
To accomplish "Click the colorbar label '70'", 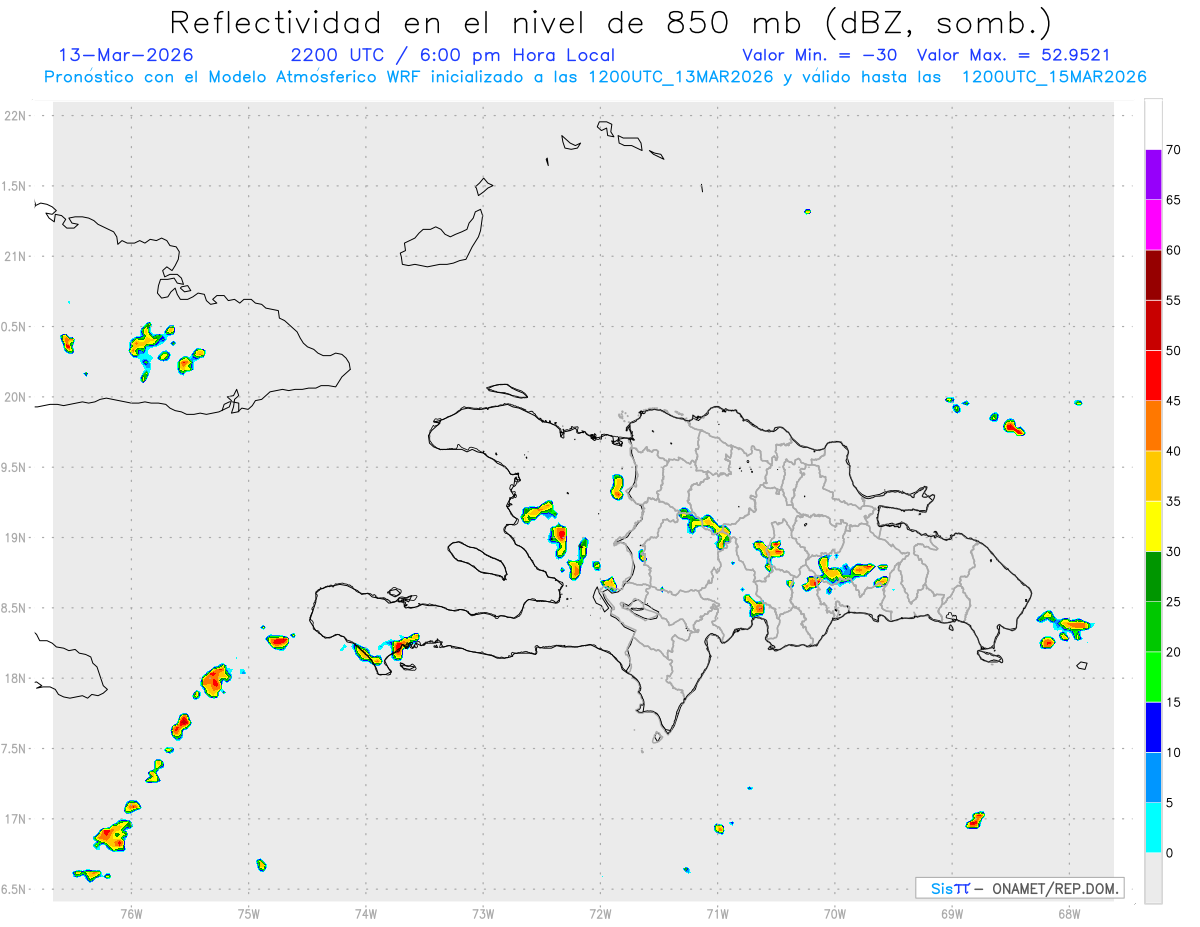I will (1173, 150).
